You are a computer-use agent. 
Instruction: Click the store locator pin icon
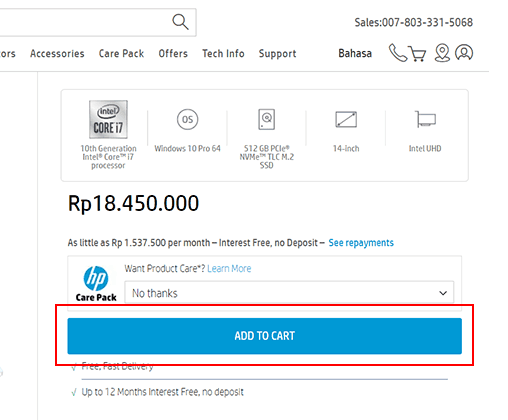[x=442, y=53]
